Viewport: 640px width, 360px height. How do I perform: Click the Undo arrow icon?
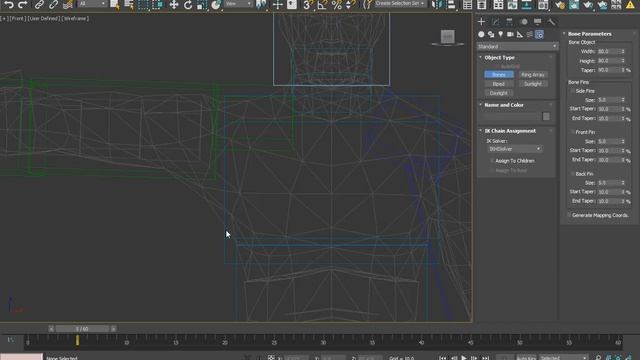pos(9,4)
